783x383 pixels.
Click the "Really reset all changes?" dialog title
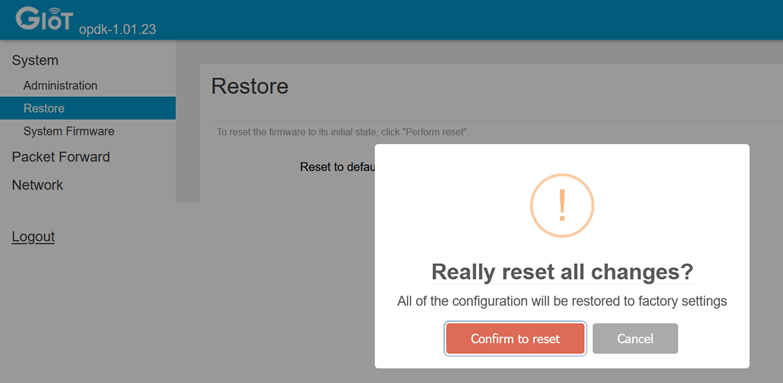(x=562, y=272)
